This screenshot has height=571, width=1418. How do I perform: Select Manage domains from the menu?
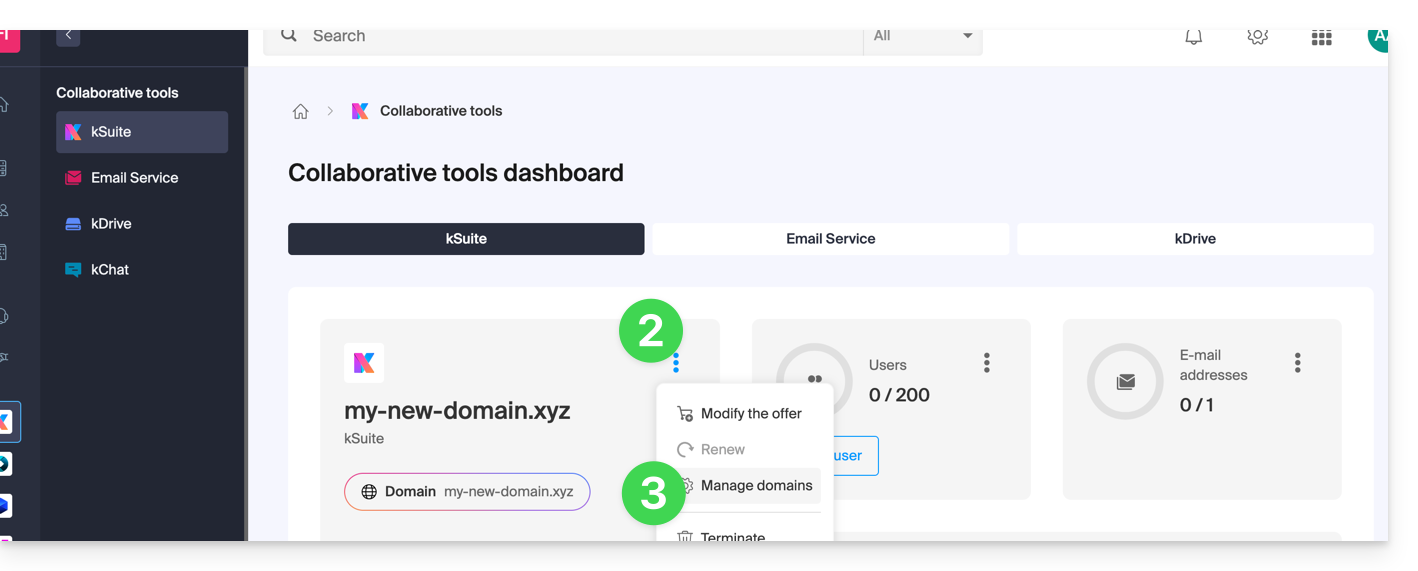pyautogui.click(x=756, y=486)
